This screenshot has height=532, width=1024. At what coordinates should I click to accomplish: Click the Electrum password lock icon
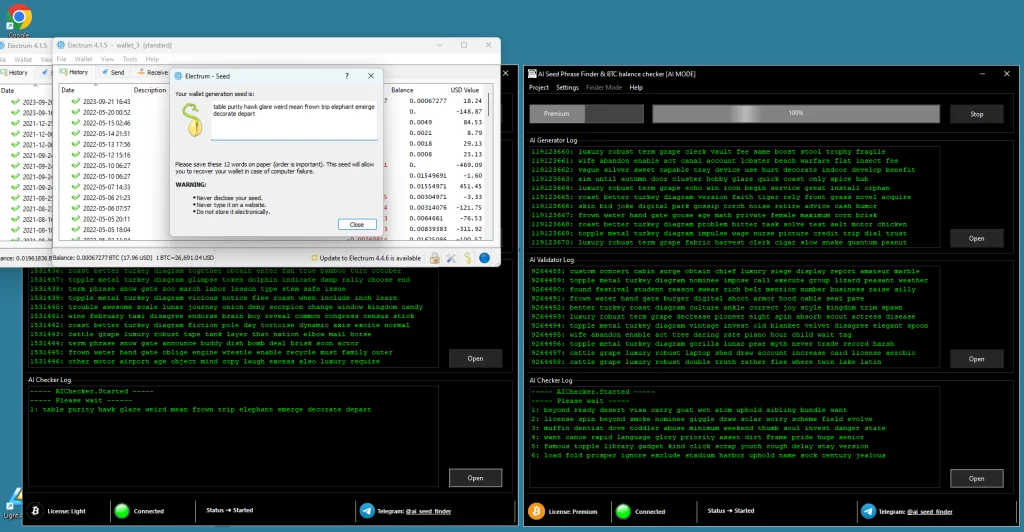pyautogui.click(x=436, y=258)
